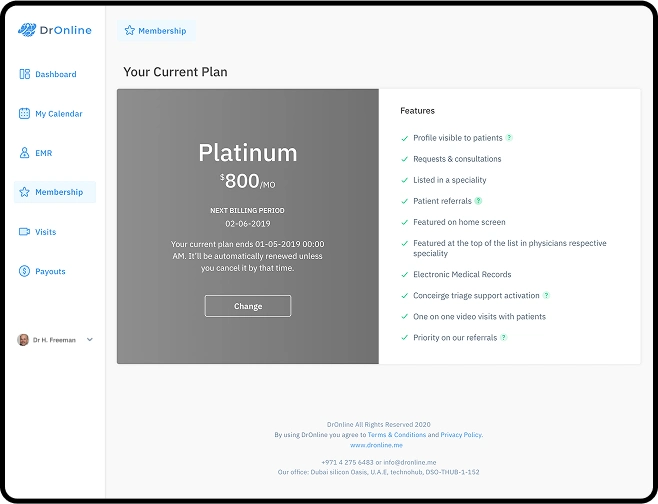Click help icon beside Concierge triage support activation
The width and height of the screenshot is (658, 504).
[x=546, y=295]
